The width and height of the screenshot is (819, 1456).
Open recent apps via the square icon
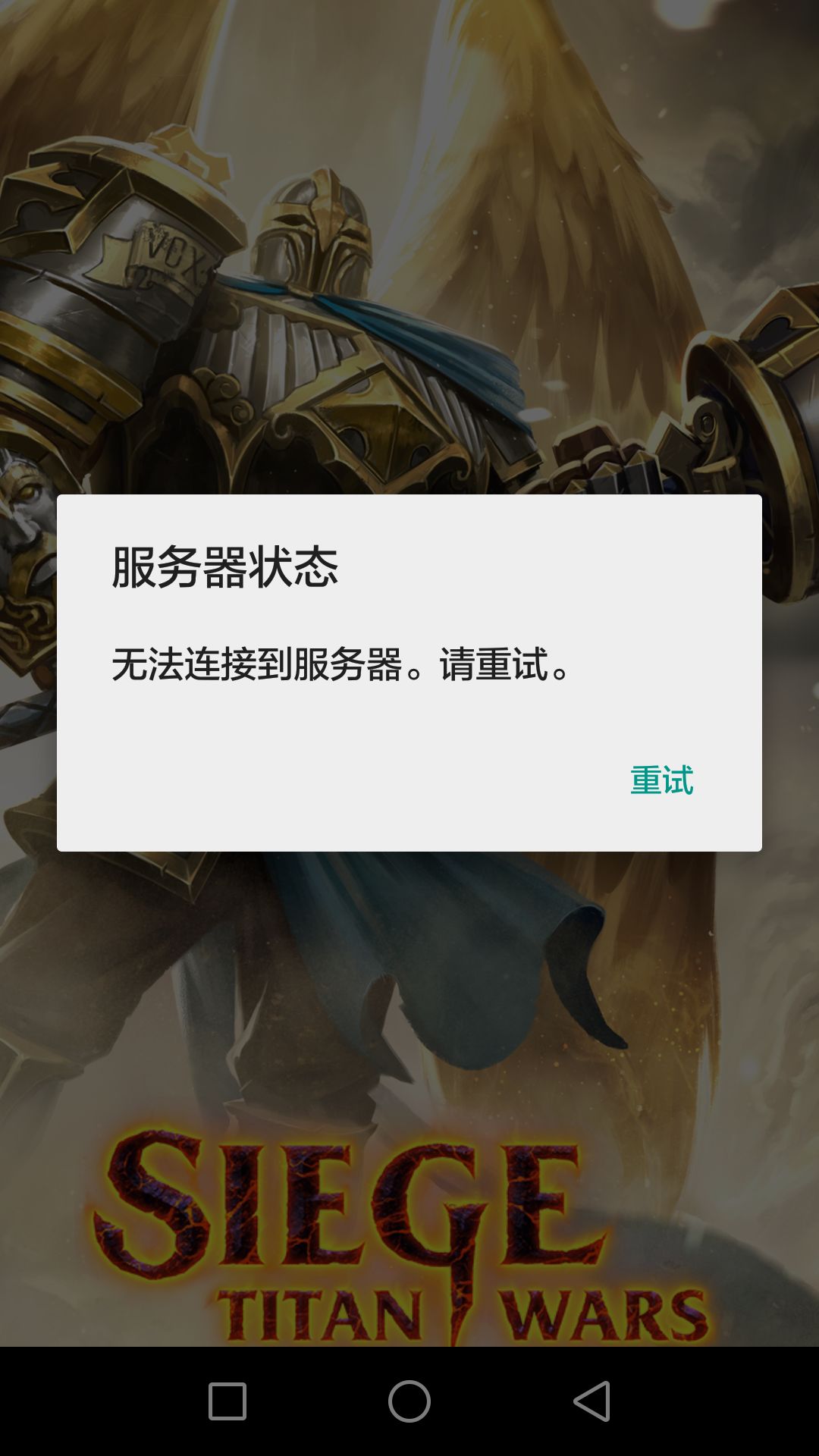227,1401
